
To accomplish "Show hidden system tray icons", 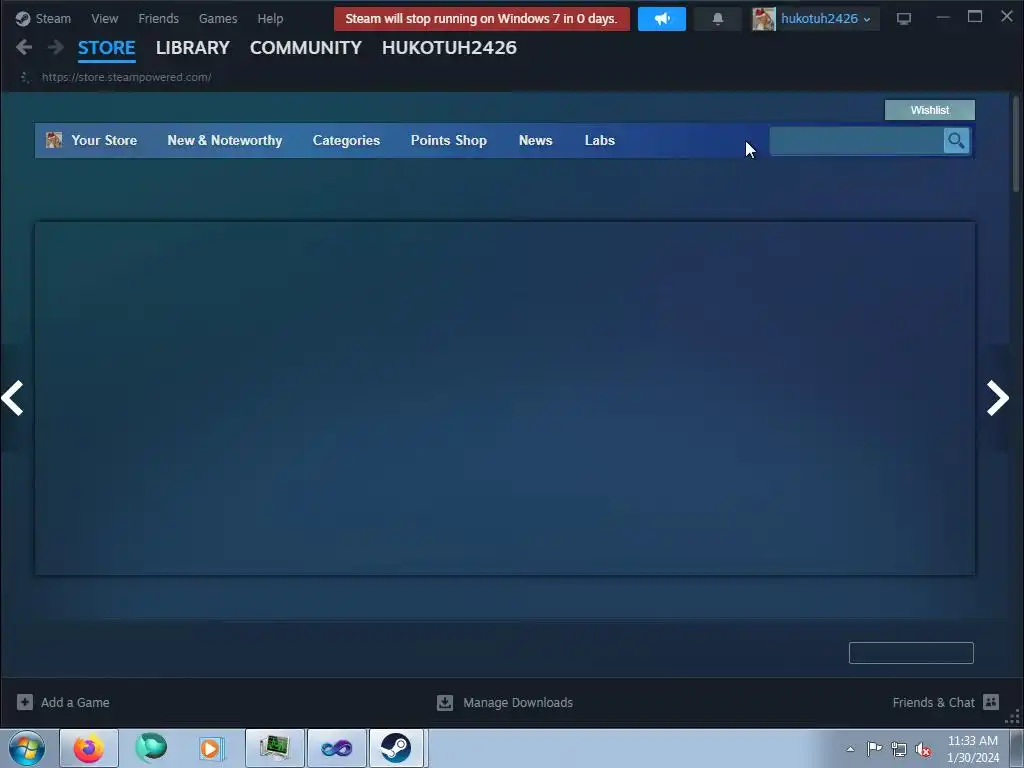I will [850, 749].
